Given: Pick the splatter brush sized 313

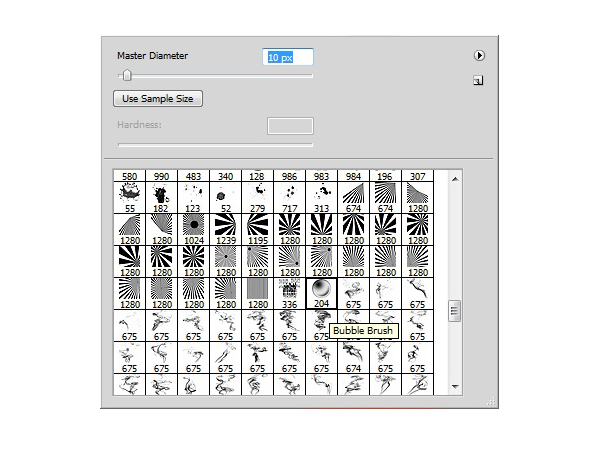Looking at the screenshot, I should [x=321, y=197].
